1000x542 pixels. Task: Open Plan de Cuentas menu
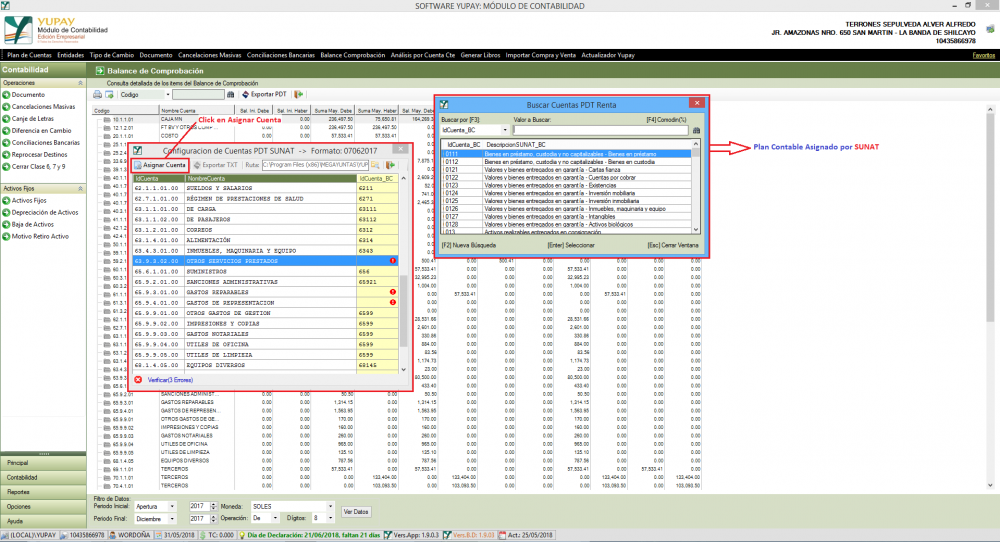(x=29, y=55)
